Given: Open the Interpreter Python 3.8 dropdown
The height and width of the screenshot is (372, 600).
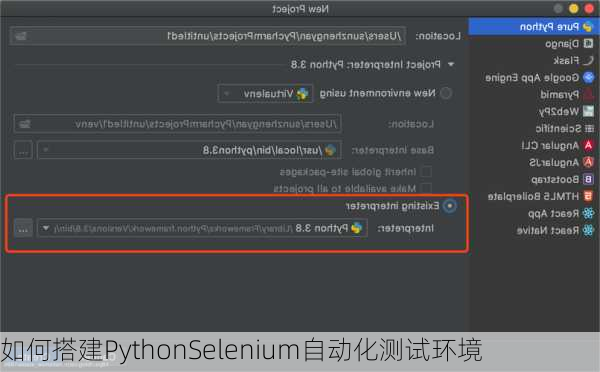Looking at the screenshot, I should (x=202, y=228).
